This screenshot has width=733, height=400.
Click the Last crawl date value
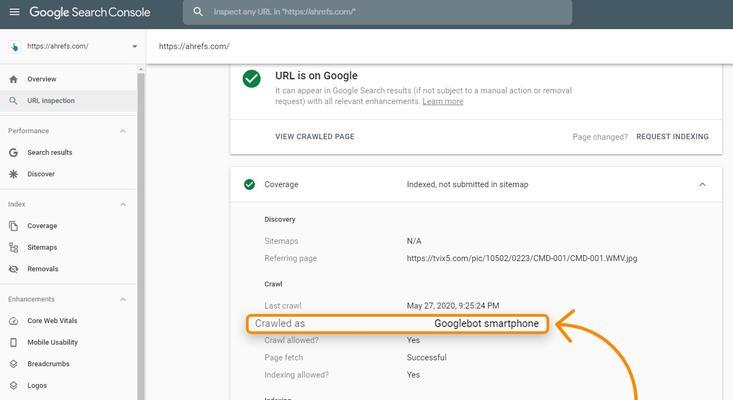point(453,306)
